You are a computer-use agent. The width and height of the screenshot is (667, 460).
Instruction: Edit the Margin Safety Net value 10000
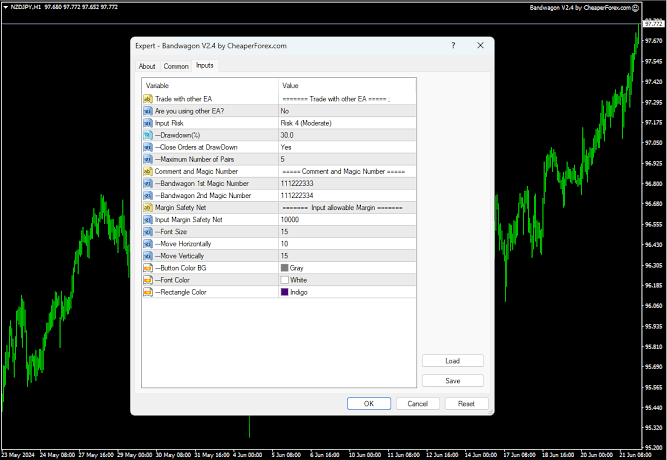(x=347, y=220)
